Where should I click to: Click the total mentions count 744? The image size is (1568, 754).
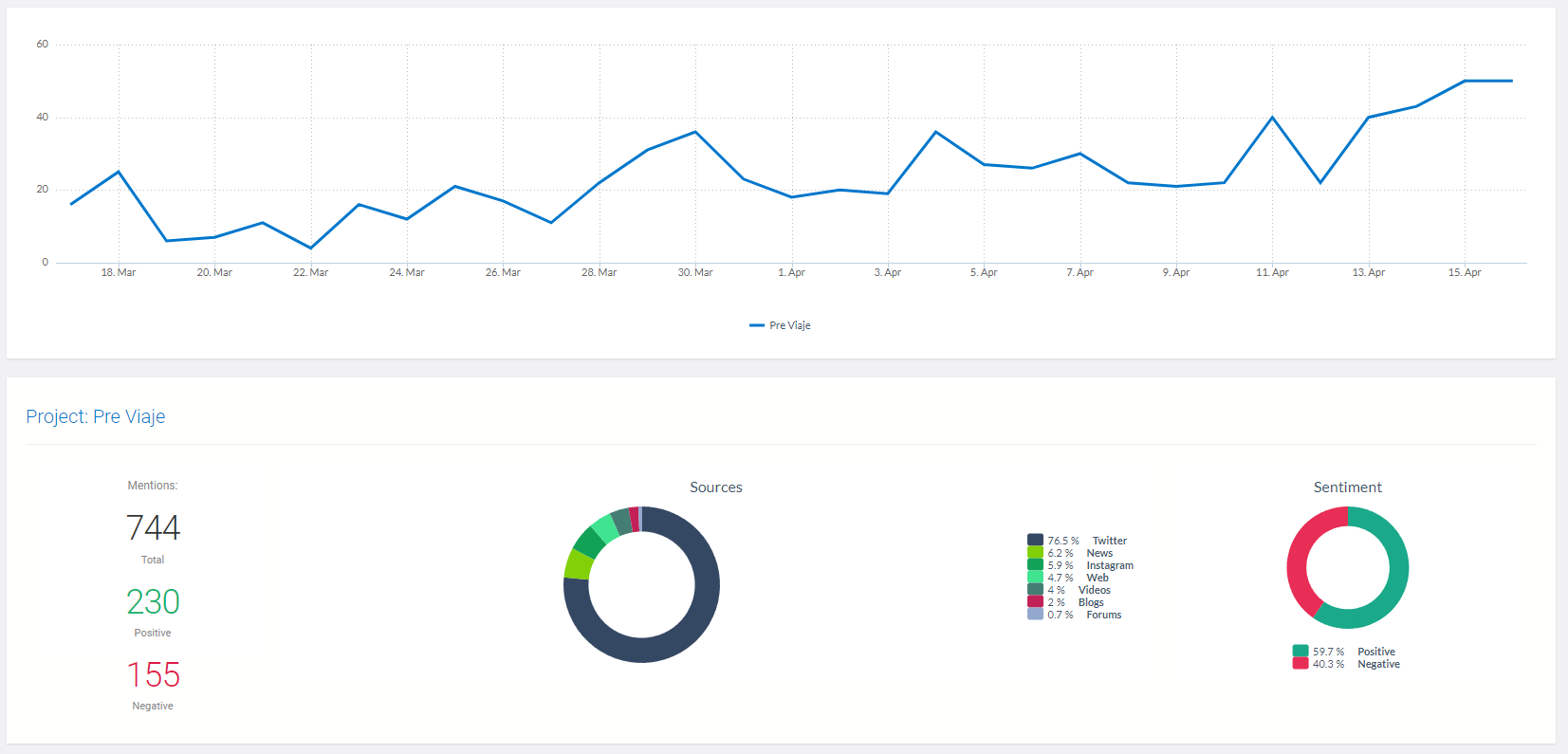153,527
